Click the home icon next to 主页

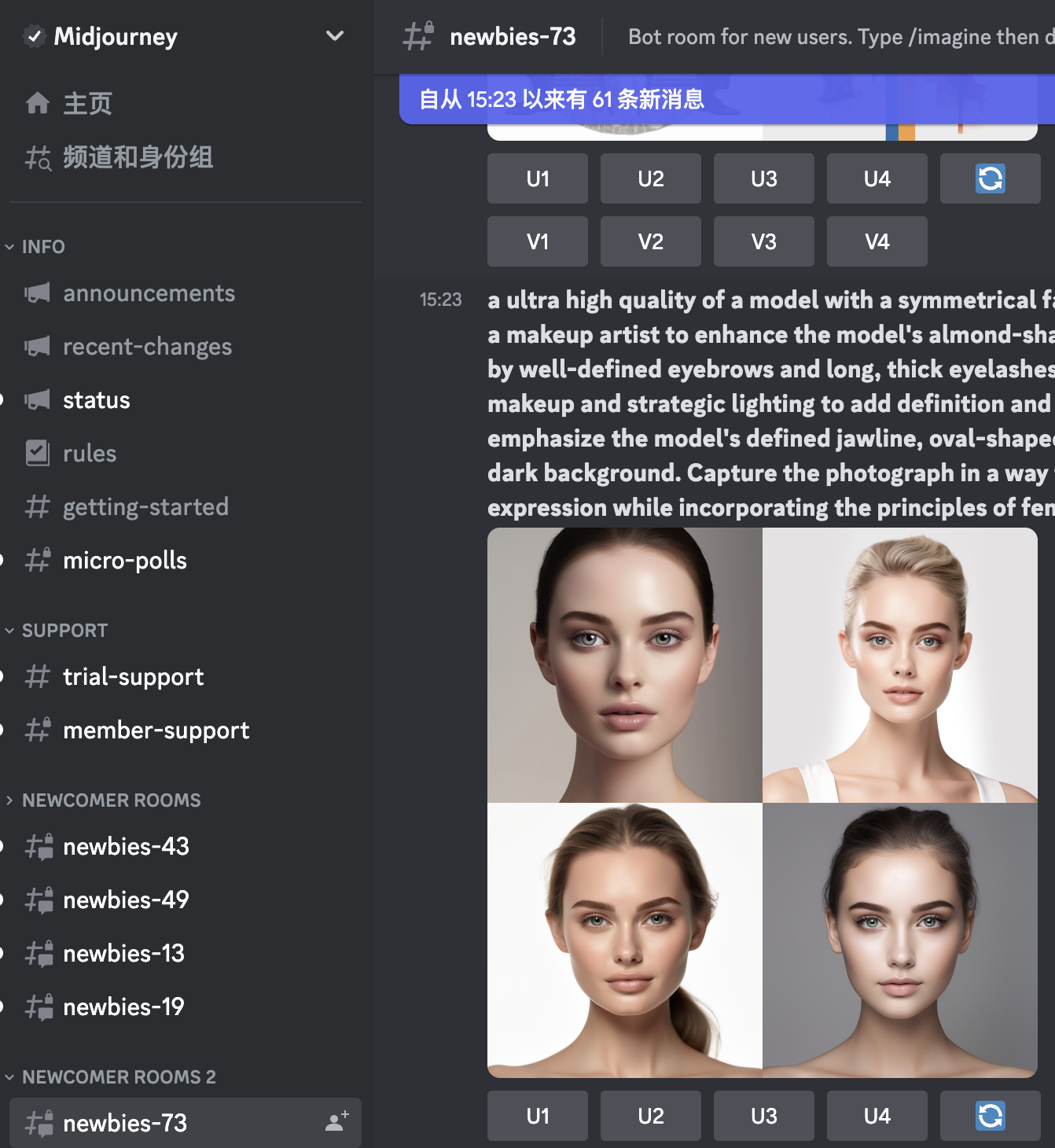pos(37,103)
